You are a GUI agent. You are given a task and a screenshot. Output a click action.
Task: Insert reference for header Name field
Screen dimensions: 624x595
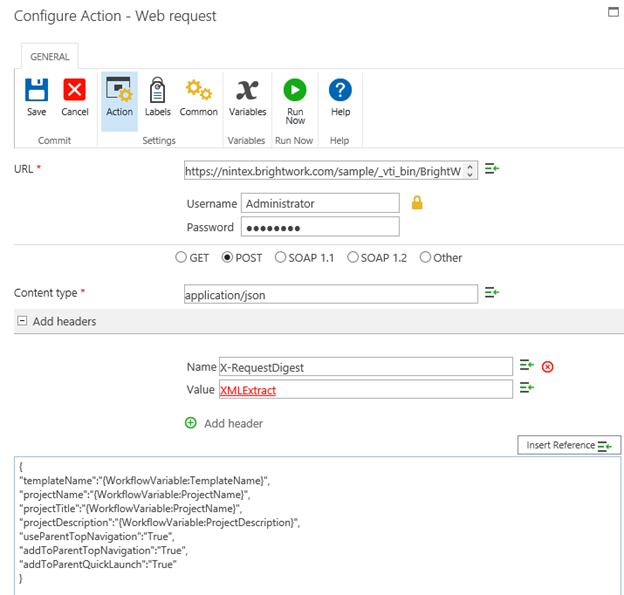point(526,365)
